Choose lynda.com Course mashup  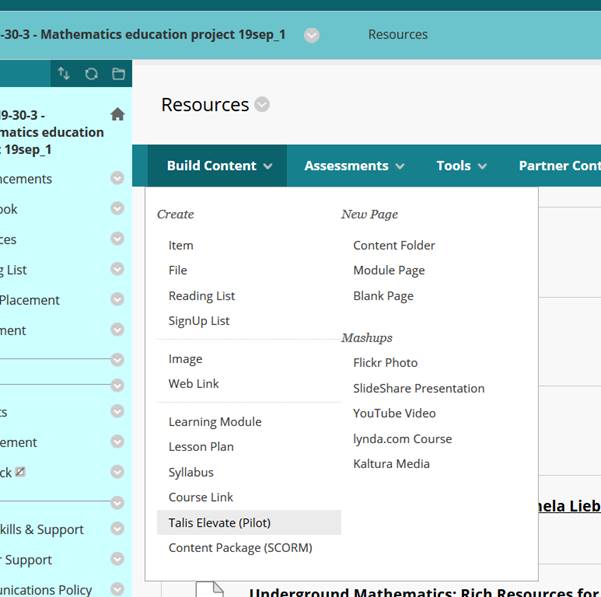click(x=402, y=439)
